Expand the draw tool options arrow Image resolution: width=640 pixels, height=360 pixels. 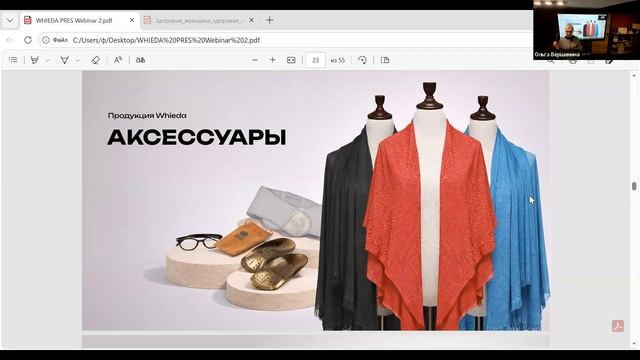point(78,60)
